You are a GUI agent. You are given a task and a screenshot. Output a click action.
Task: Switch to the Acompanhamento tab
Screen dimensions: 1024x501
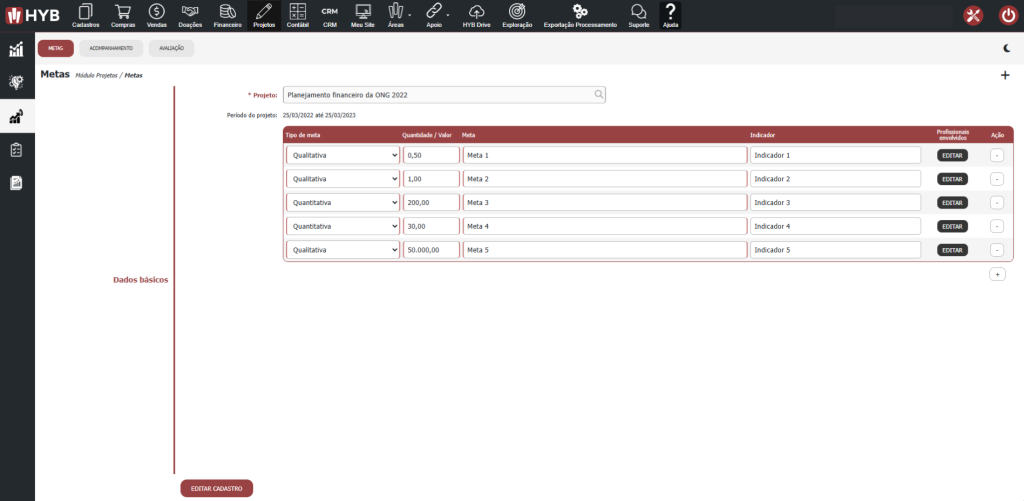(x=111, y=48)
